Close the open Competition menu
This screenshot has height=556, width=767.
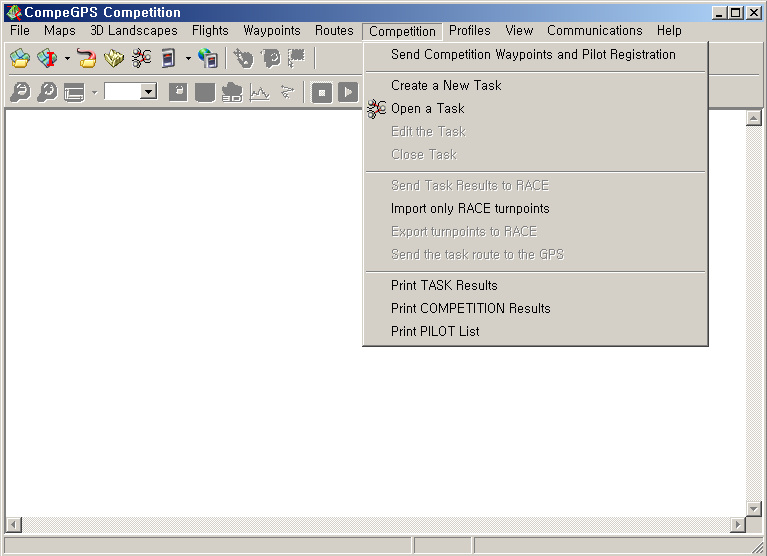tap(402, 31)
